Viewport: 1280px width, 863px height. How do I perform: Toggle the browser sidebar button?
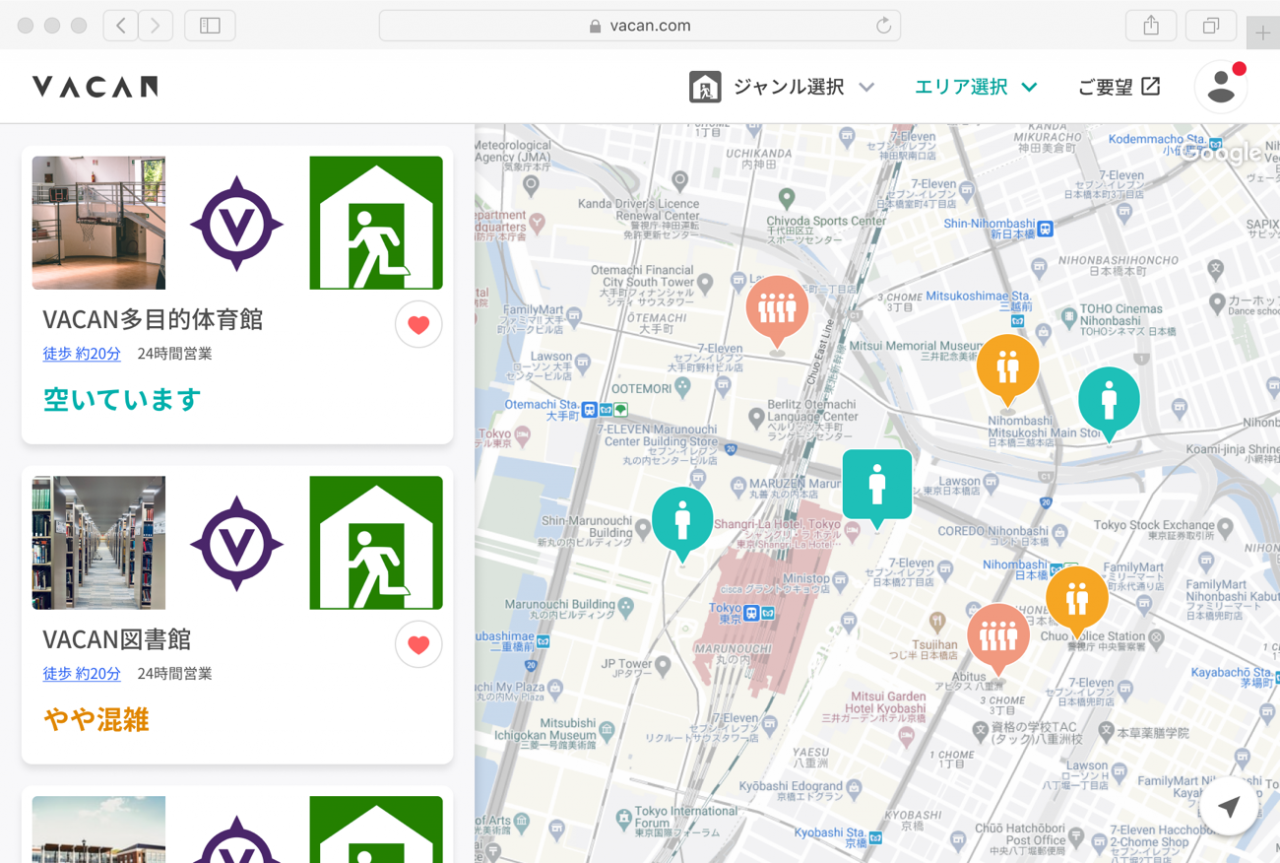coord(210,26)
